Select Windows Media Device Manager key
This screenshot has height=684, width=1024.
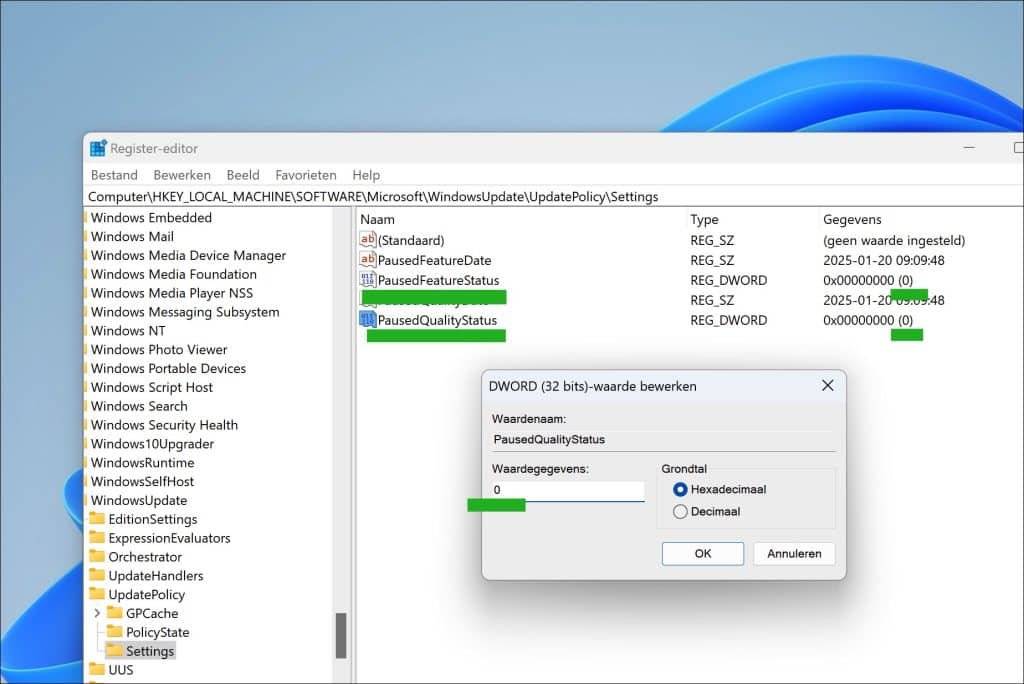click(x=188, y=255)
